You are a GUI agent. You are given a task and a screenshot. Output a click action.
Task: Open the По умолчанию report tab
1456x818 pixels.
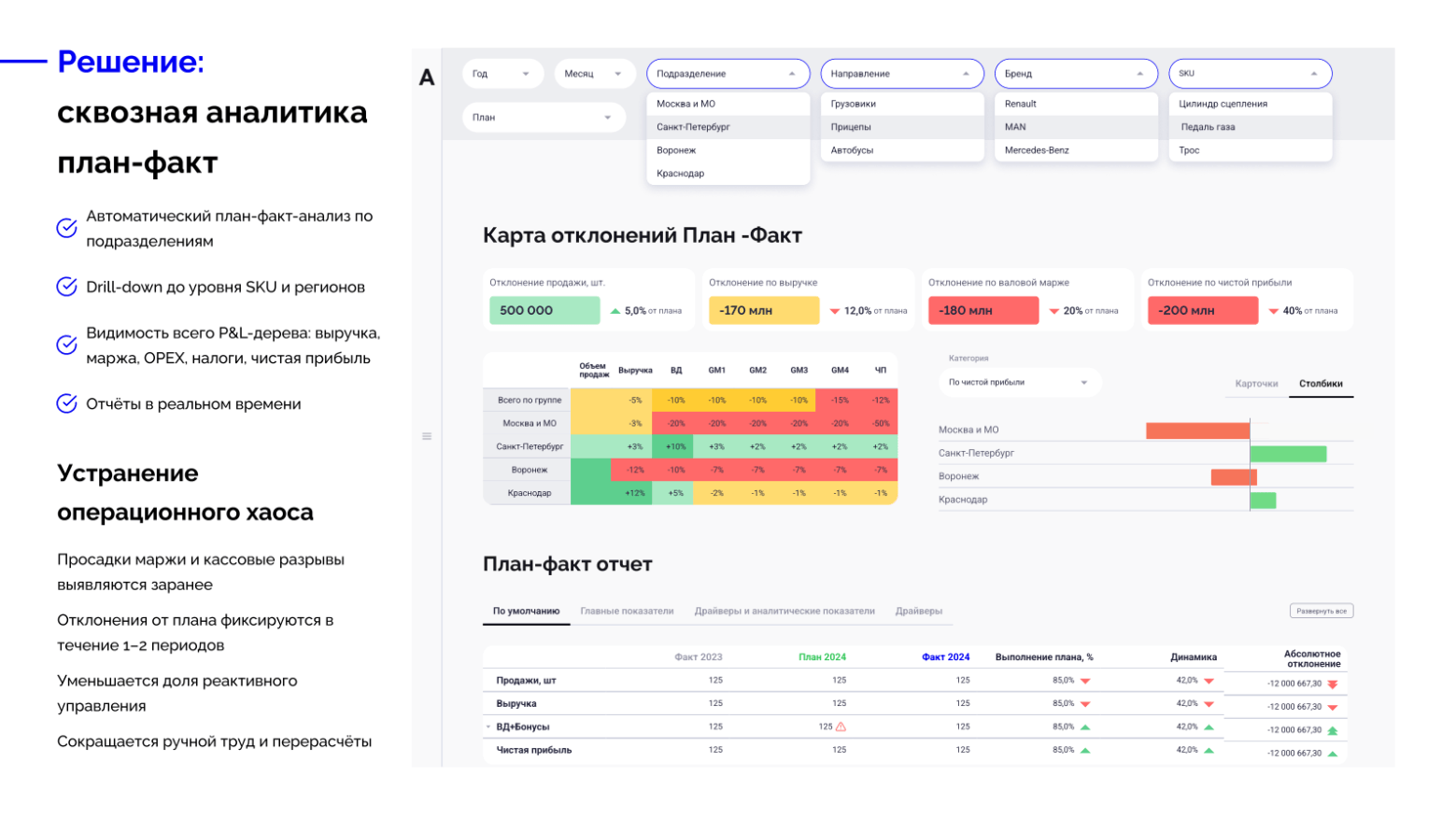point(527,612)
